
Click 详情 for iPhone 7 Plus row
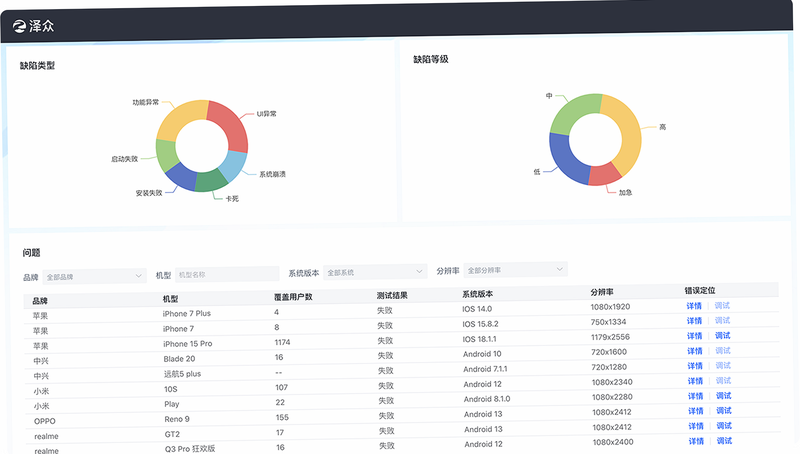tap(694, 306)
